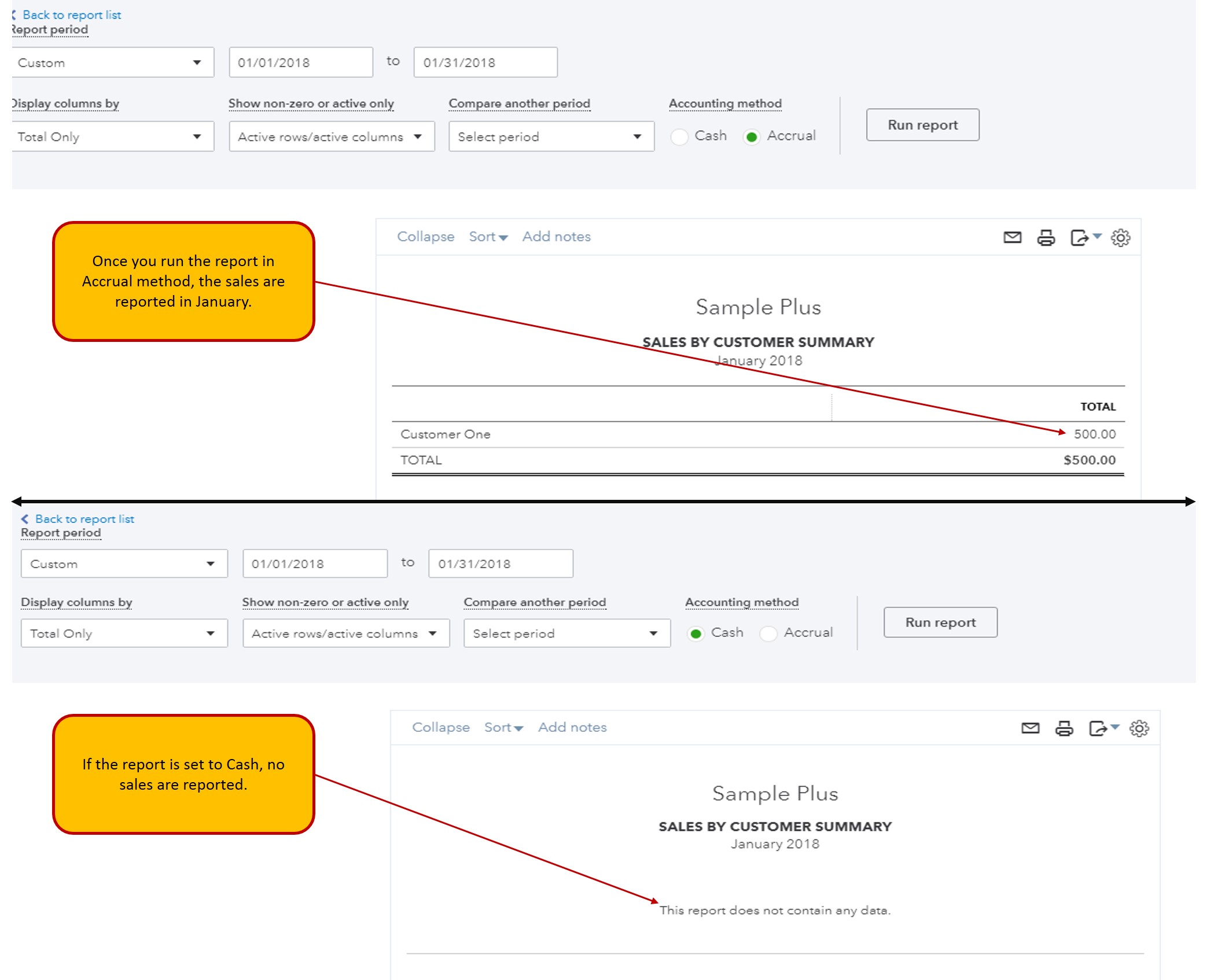Click print icon in upper report toolbar

(1046, 237)
